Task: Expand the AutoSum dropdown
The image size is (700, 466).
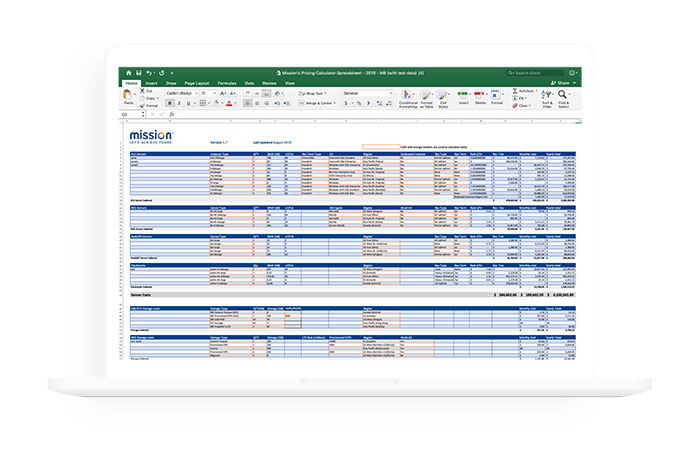Action: point(537,91)
